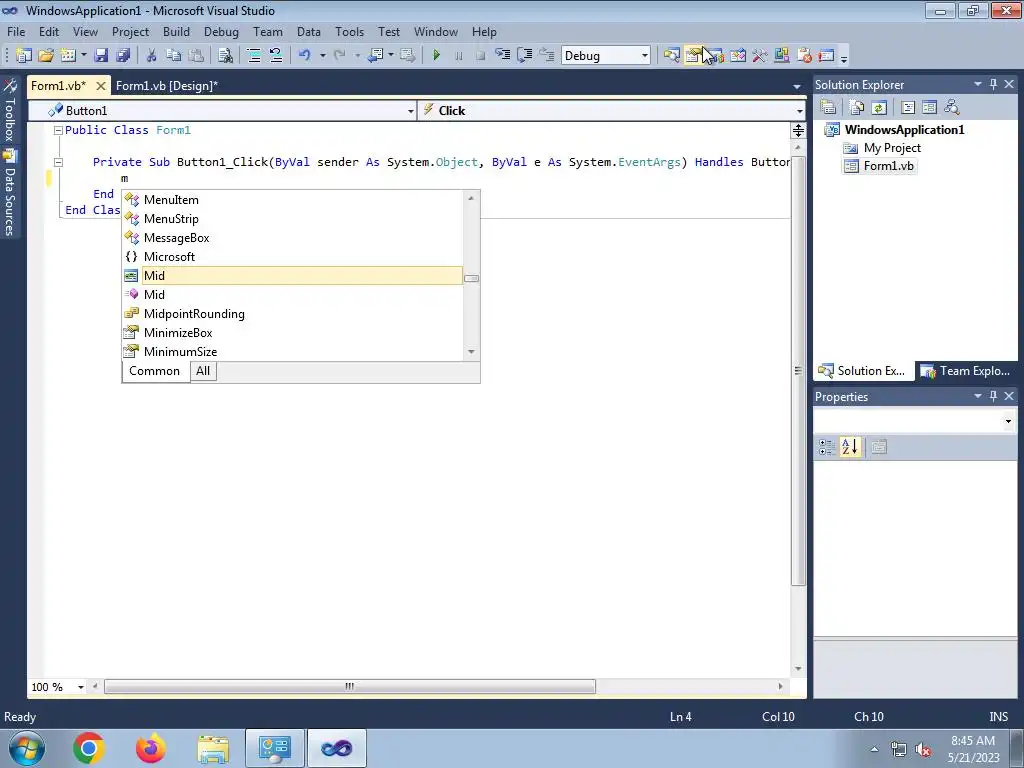Click Properties icon in Solution Explorer toolbar
This screenshot has width=1024, height=768.
coord(828,107)
